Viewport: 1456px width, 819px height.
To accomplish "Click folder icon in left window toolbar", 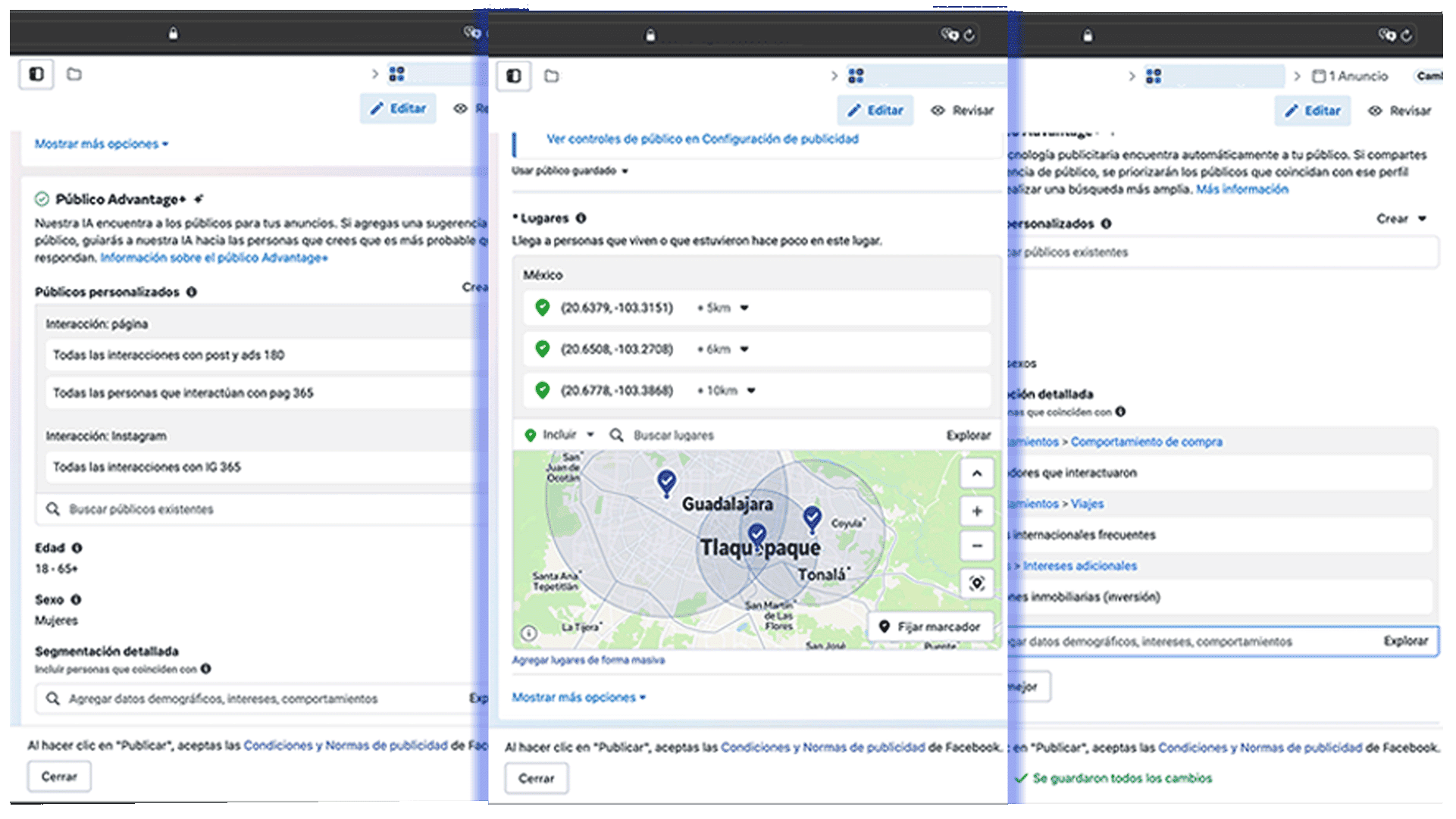I will pyautogui.click(x=74, y=74).
